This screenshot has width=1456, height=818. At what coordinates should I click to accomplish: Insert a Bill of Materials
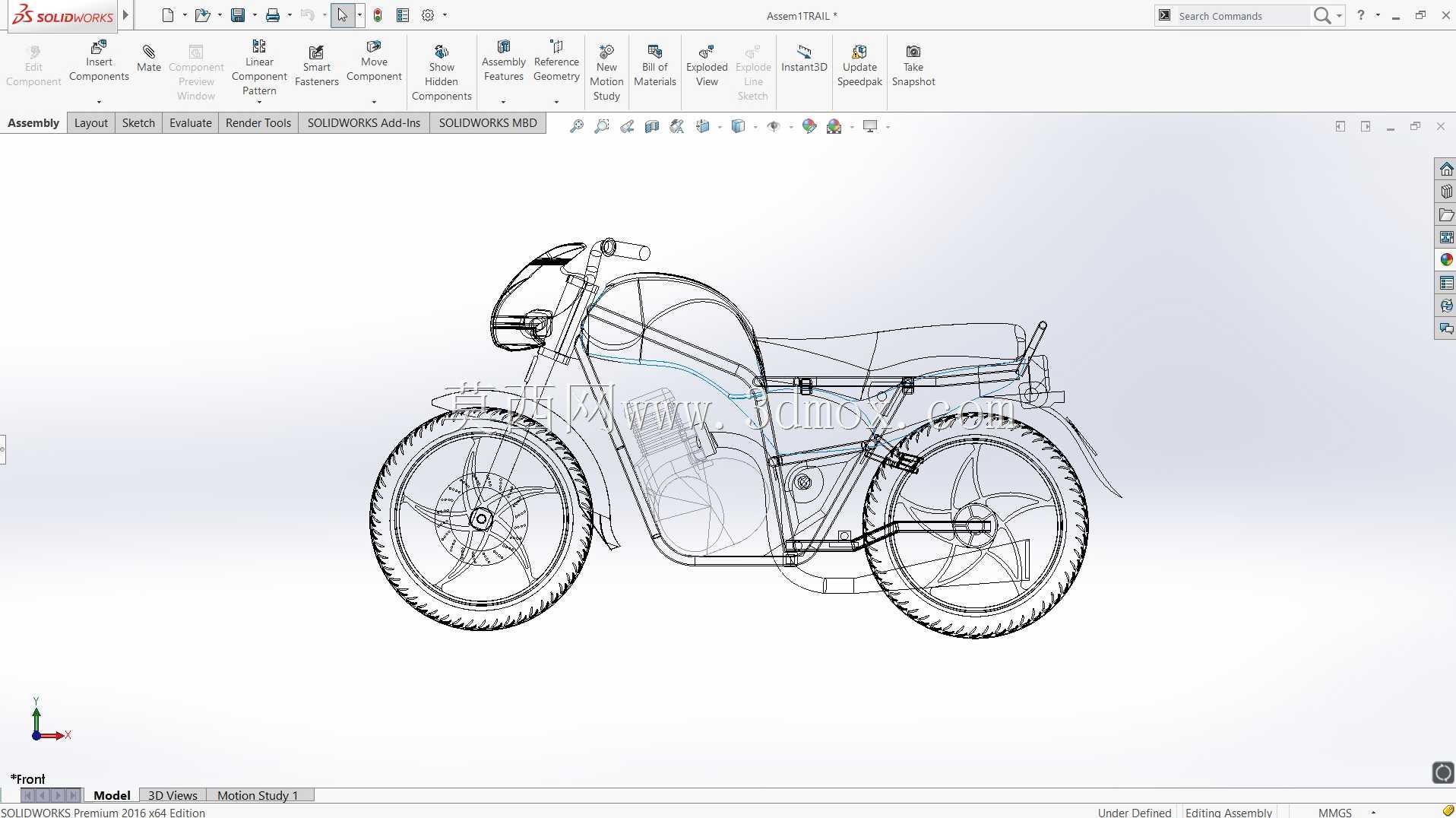coord(655,66)
